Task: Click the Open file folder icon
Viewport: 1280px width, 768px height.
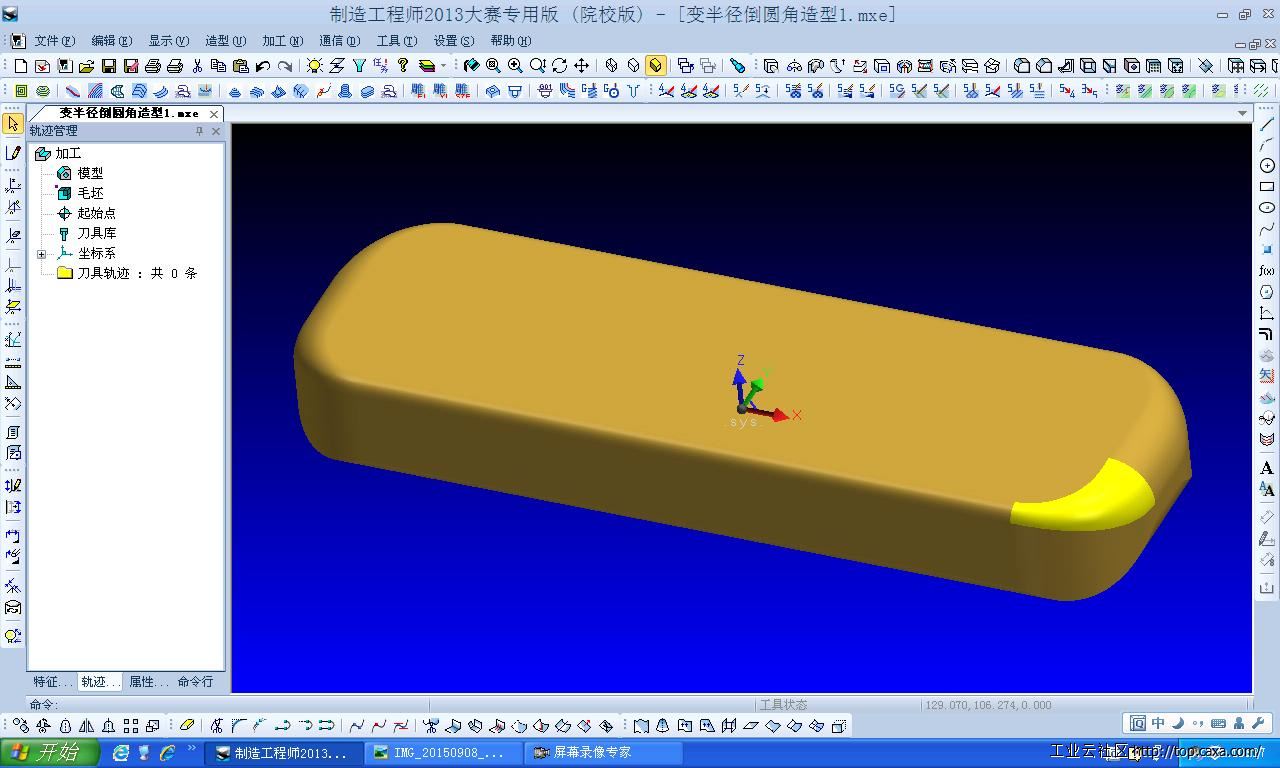Action: (x=86, y=66)
